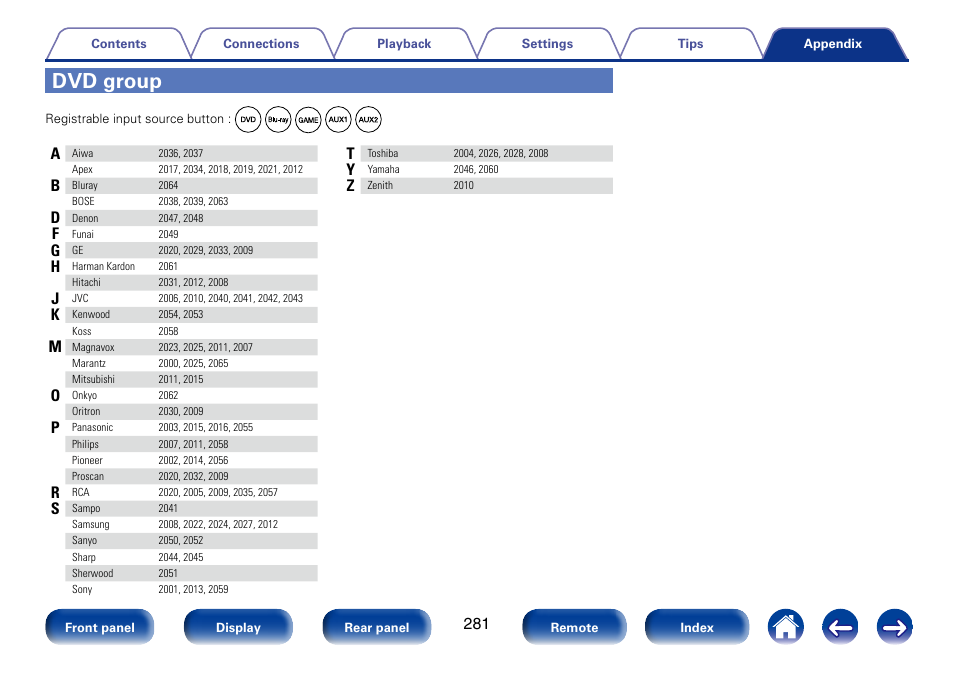The width and height of the screenshot is (954, 673).
Task: Click the Oritron brand row
Action: tap(191, 411)
